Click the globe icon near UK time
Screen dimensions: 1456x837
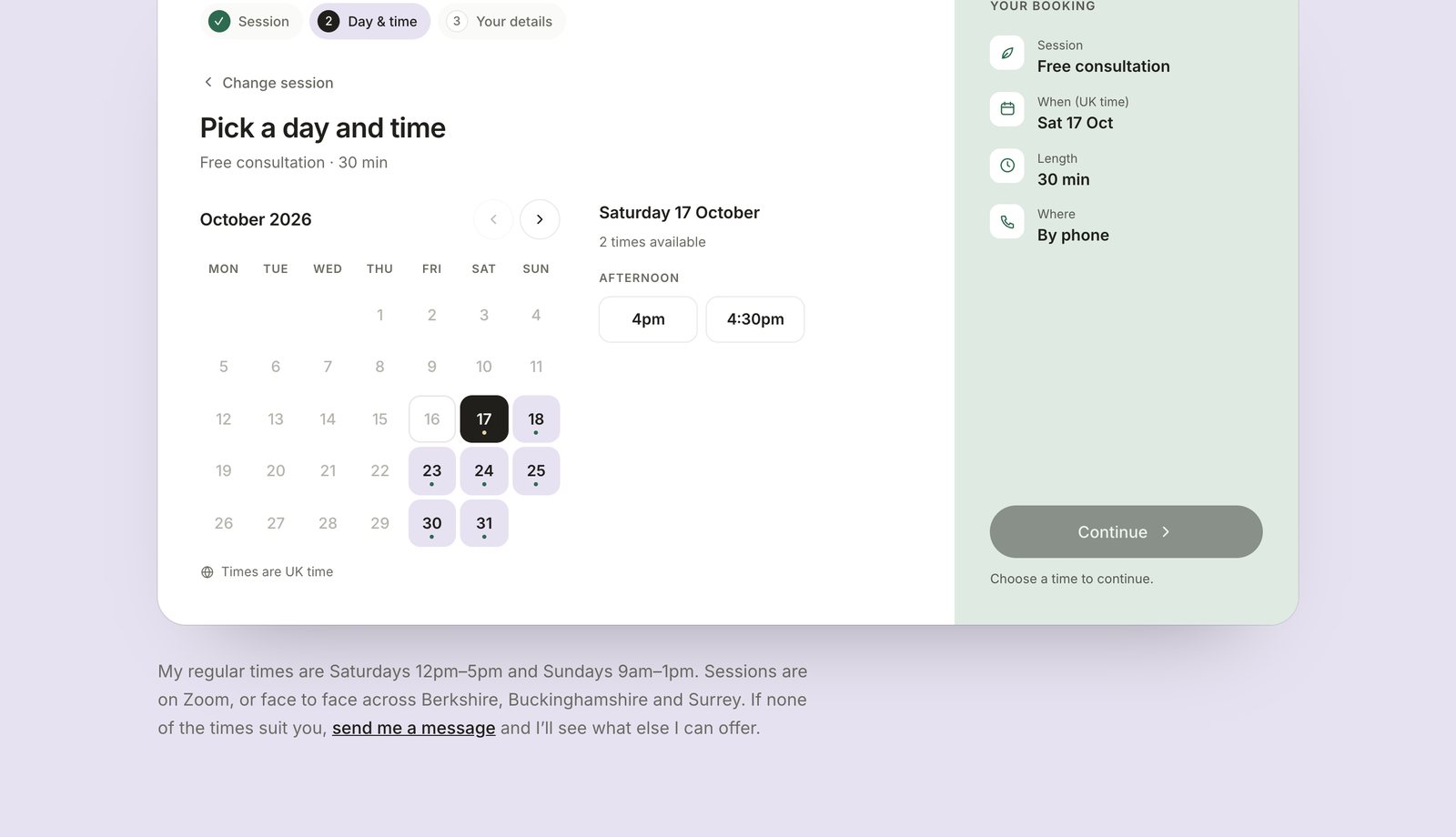[x=207, y=572]
